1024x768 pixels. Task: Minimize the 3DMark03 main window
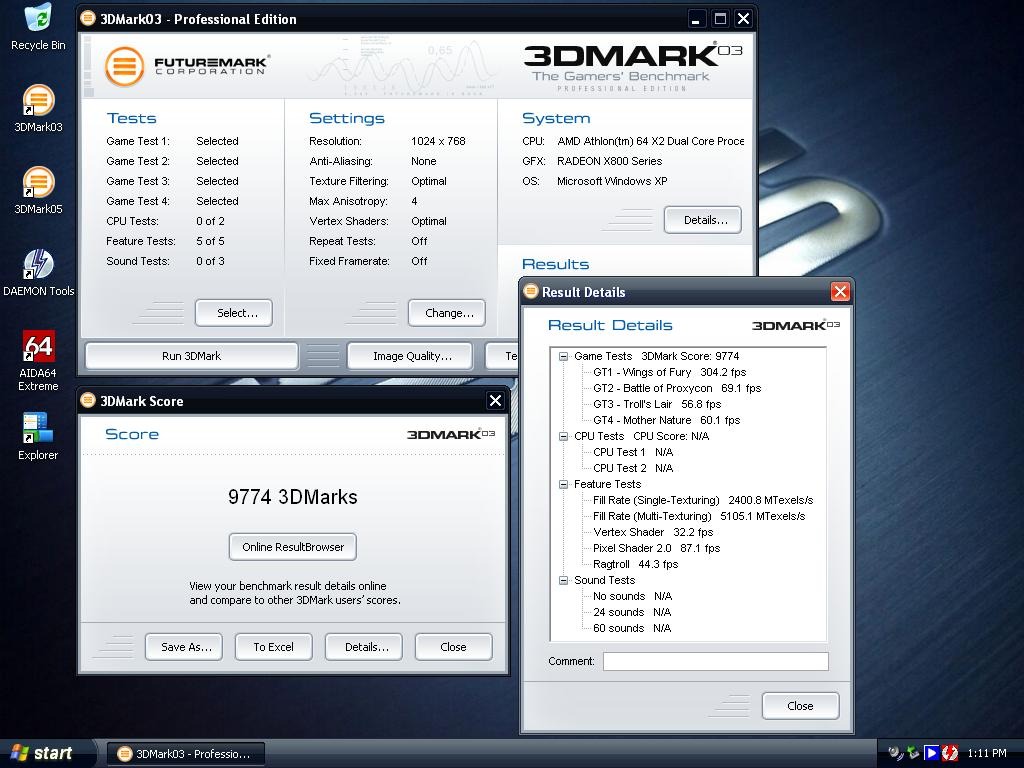click(696, 19)
